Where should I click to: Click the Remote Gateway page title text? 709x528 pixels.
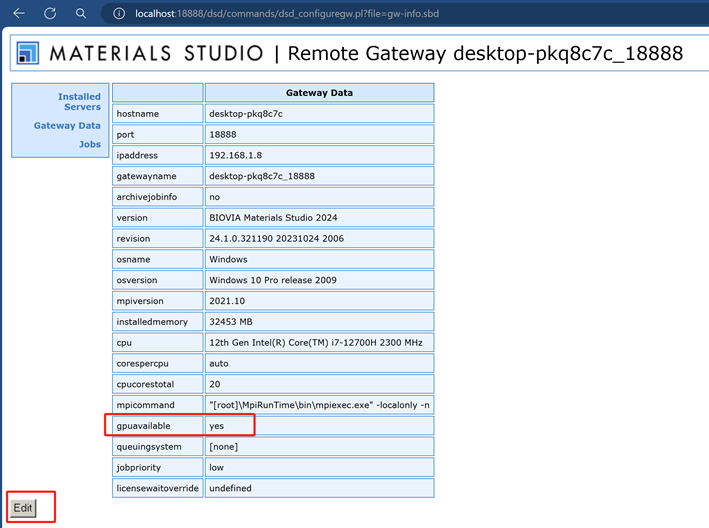(x=485, y=53)
